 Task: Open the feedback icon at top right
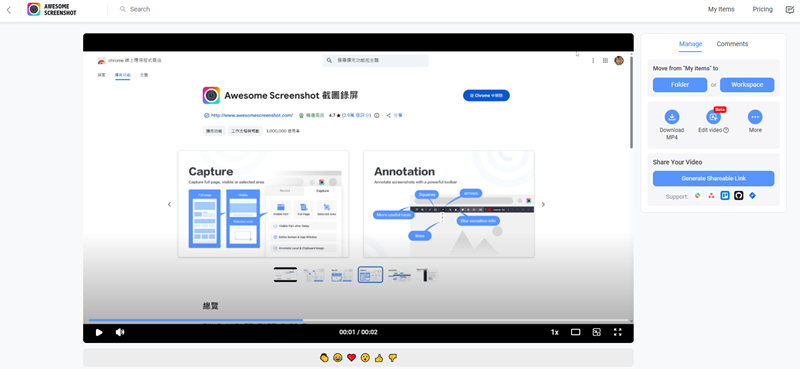click(x=789, y=9)
